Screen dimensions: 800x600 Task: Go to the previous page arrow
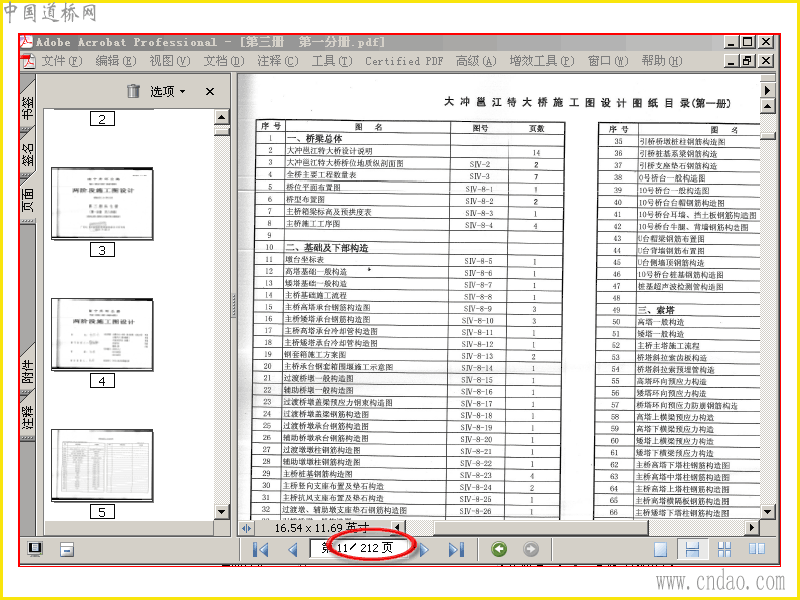tap(292, 549)
